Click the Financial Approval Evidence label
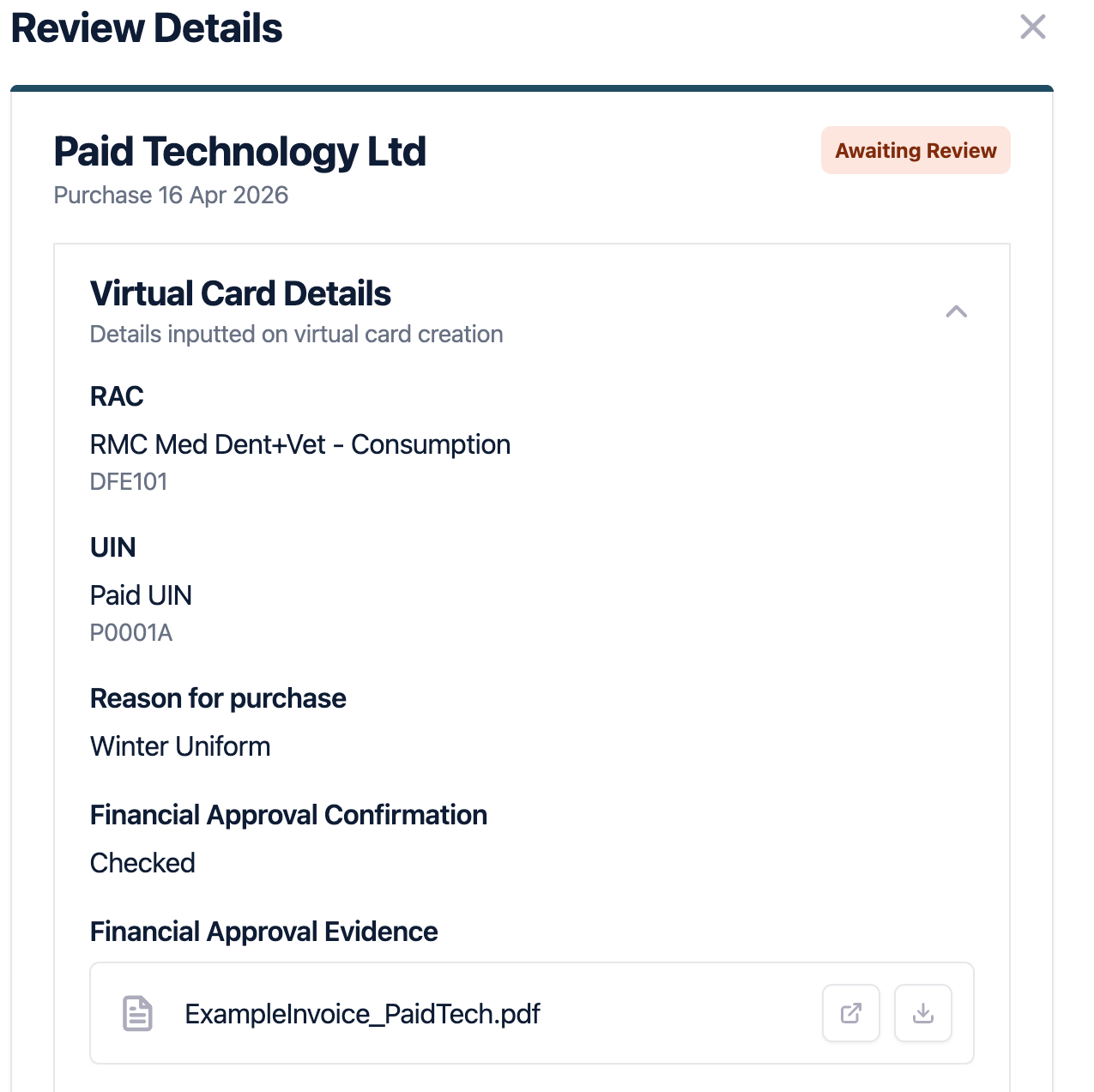The image size is (1094, 1092). 263,932
